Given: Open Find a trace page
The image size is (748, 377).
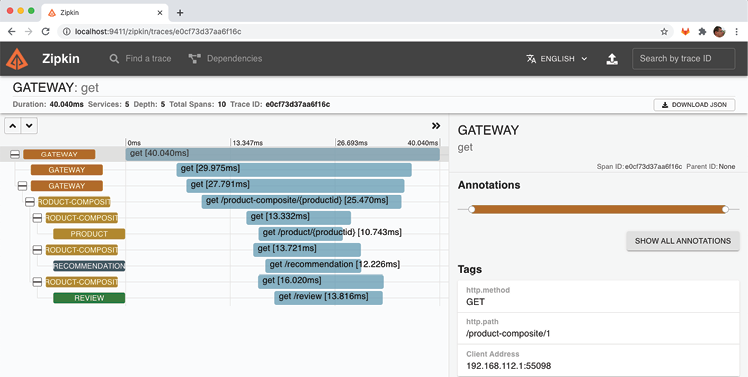Looking at the screenshot, I should click(140, 59).
